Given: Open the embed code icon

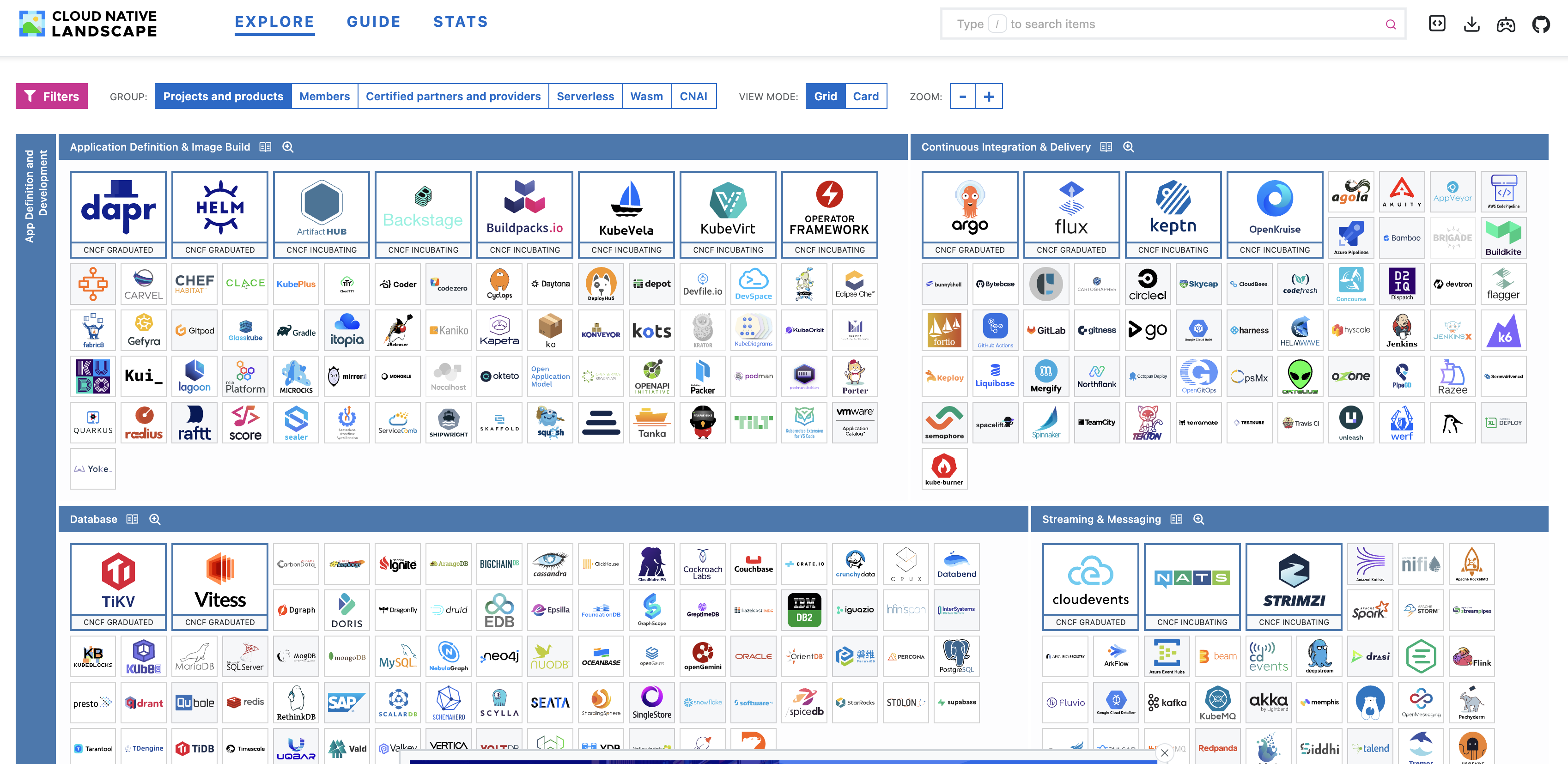Looking at the screenshot, I should [x=1436, y=24].
